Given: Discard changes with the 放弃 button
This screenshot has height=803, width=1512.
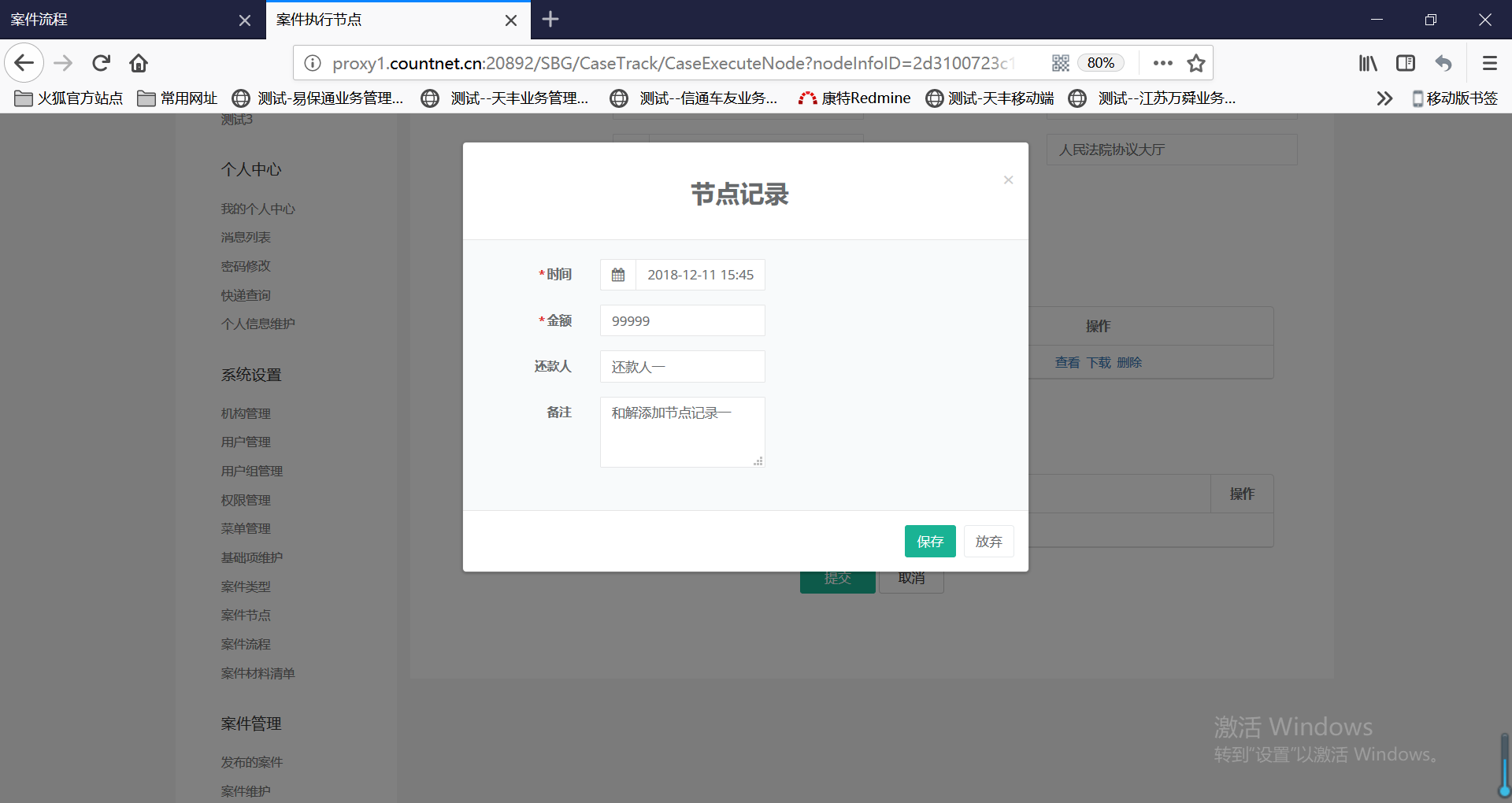Looking at the screenshot, I should (x=989, y=542).
